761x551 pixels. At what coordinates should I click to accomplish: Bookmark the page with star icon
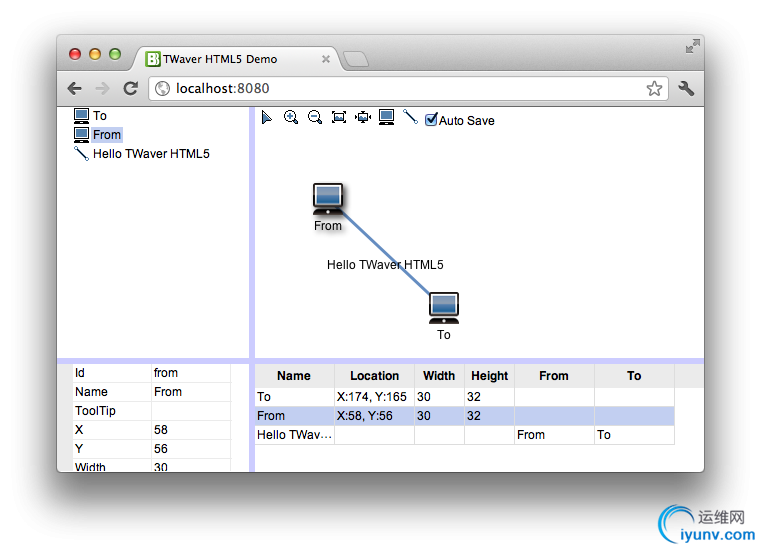(654, 88)
